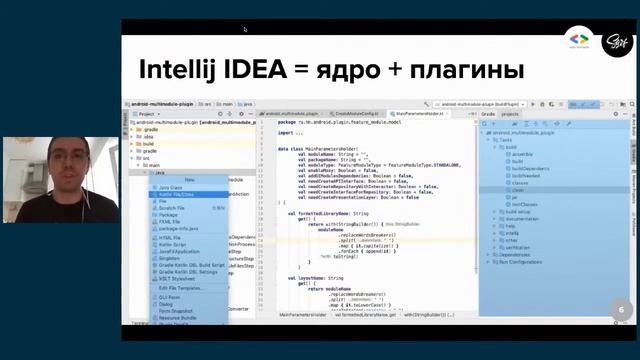Click the Search Everywhere magnifier icon

coord(632,104)
